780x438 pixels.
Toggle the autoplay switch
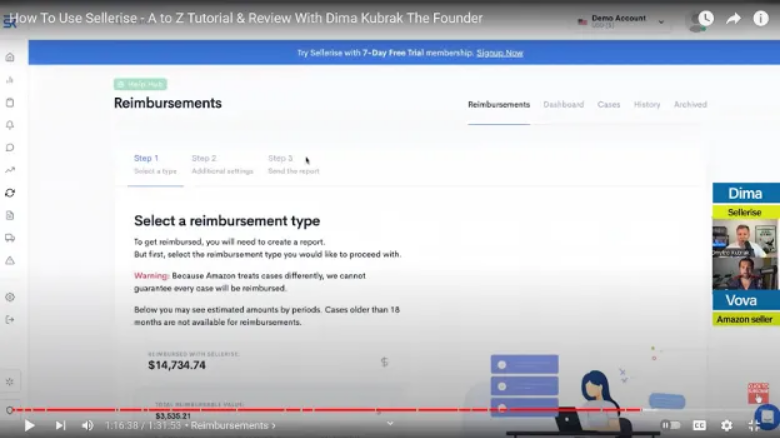click(671, 426)
